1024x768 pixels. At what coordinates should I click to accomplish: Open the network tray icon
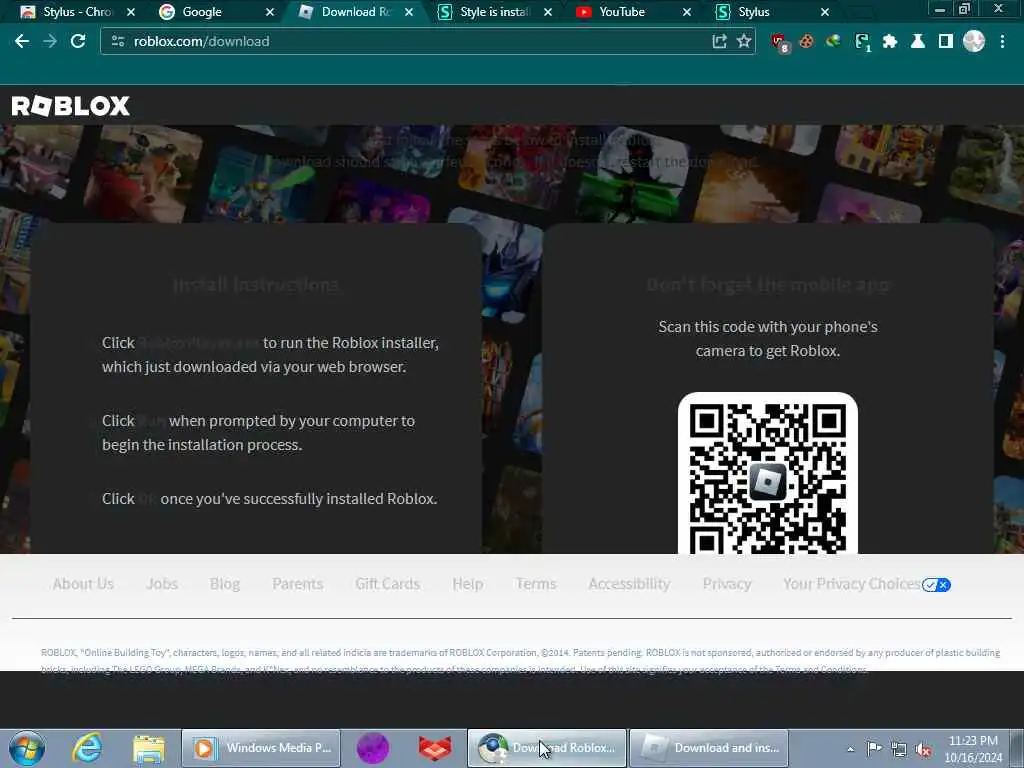pos(899,749)
